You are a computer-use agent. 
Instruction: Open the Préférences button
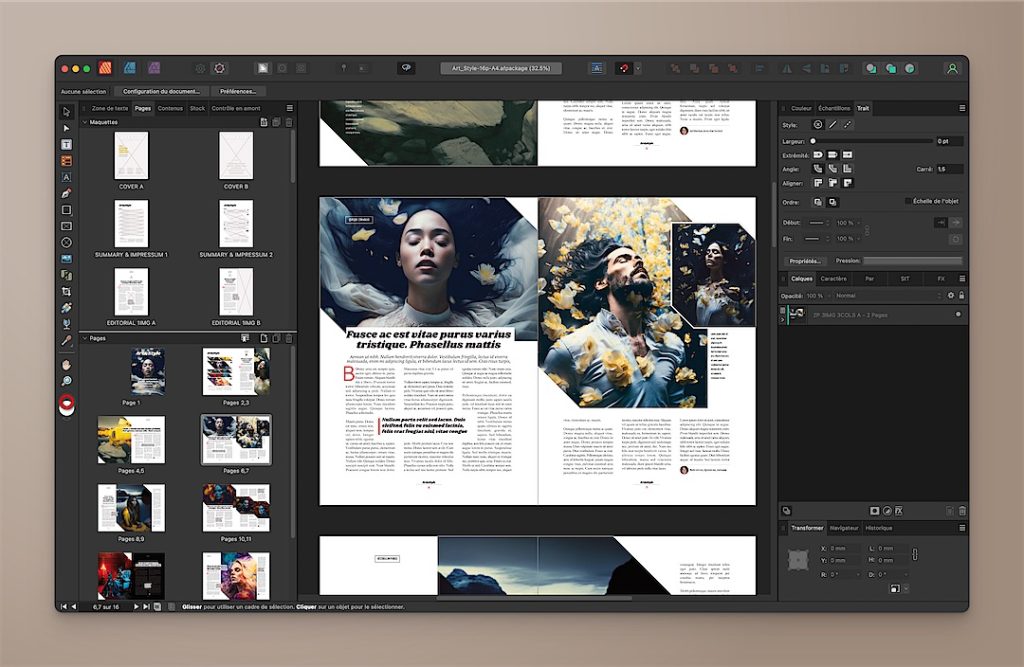[238, 91]
